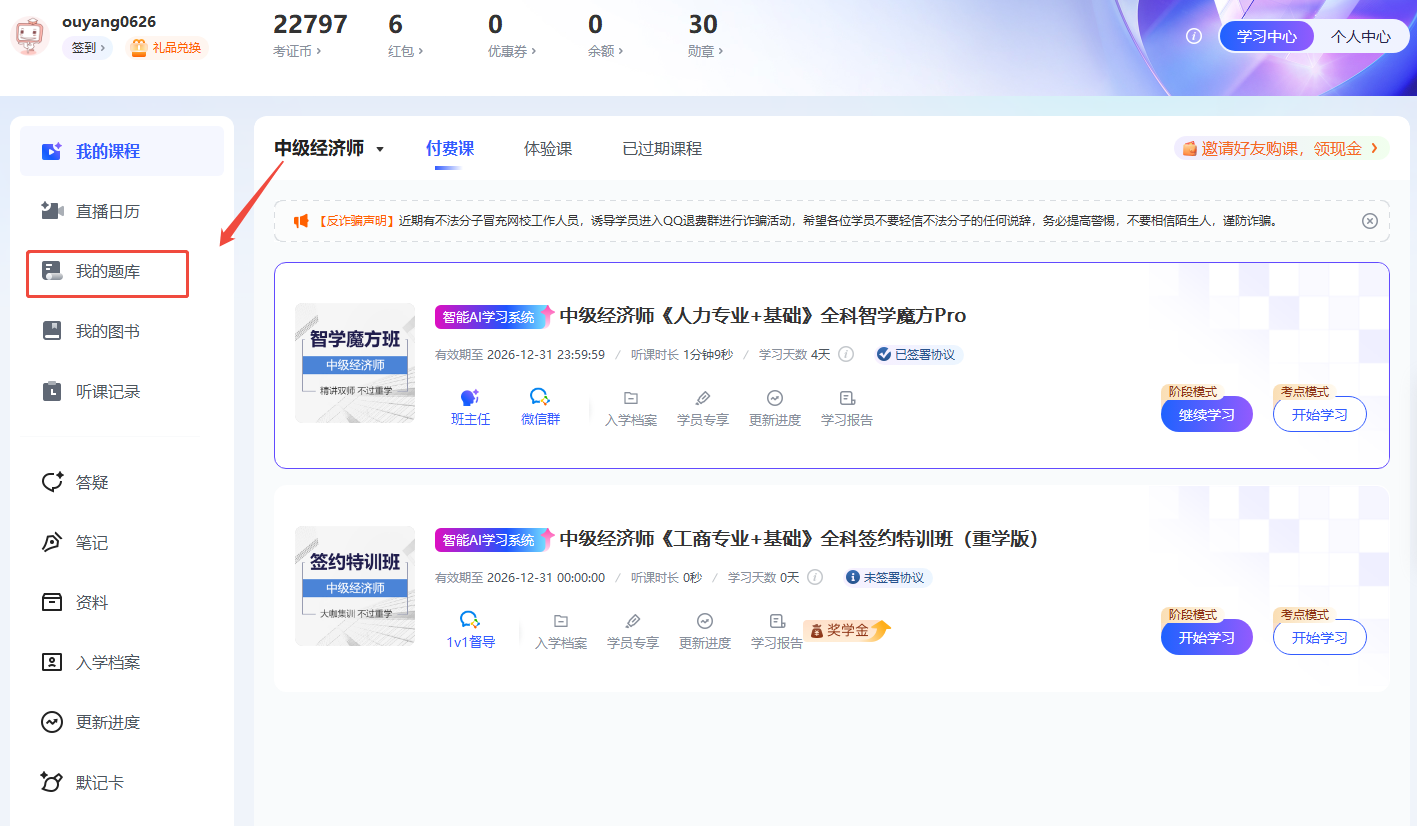Open 入学档案 icon in first course card
Image resolution: width=1417 pixels, height=826 pixels.
(x=630, y=398)
